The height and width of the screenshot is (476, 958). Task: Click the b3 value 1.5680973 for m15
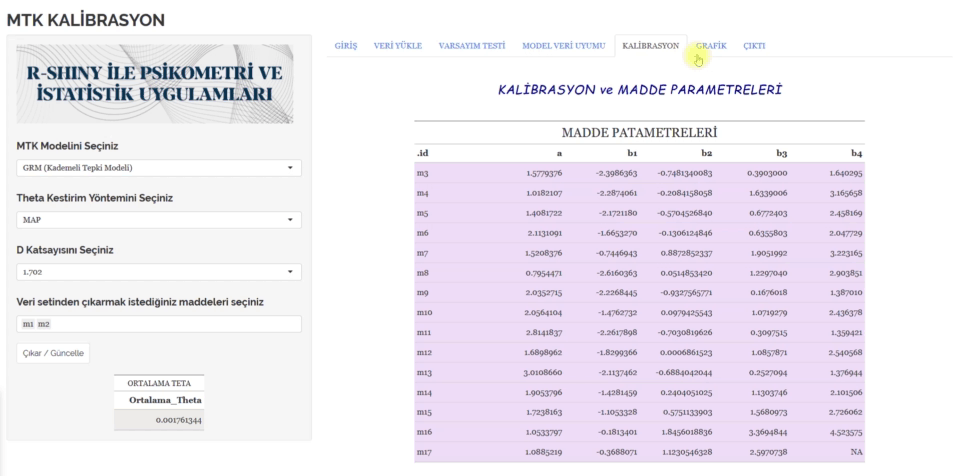[767, 412]
